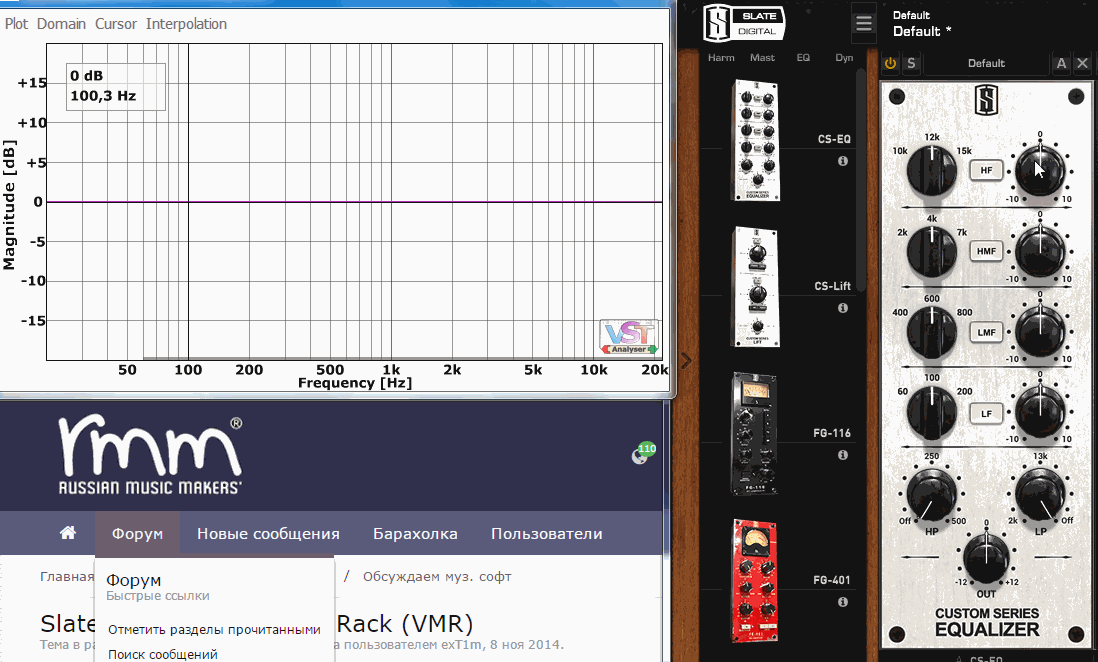Screen dimensions: 1098x662
Task: Click the Slate Digital logo
Action: [x=744, y=24]
